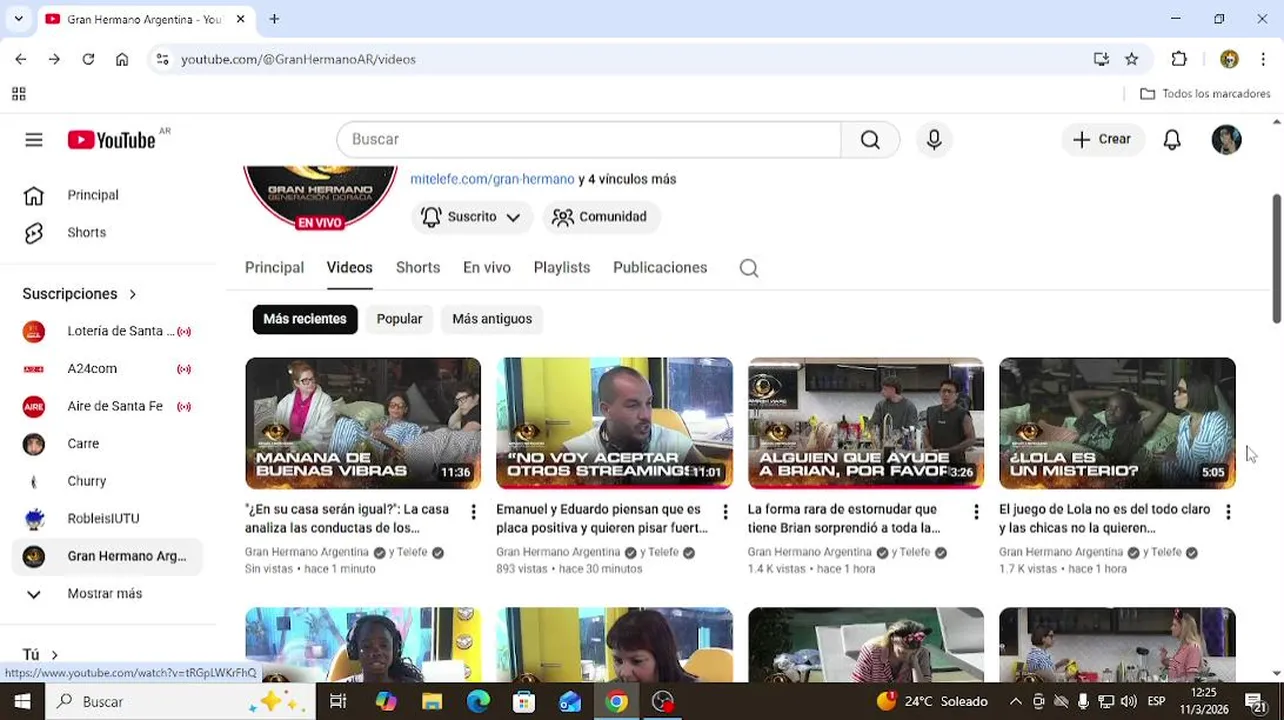The height and width of the screenshot is (720, 1284).
Task: Open Task View on the taskbar
Action: (338, 701)
